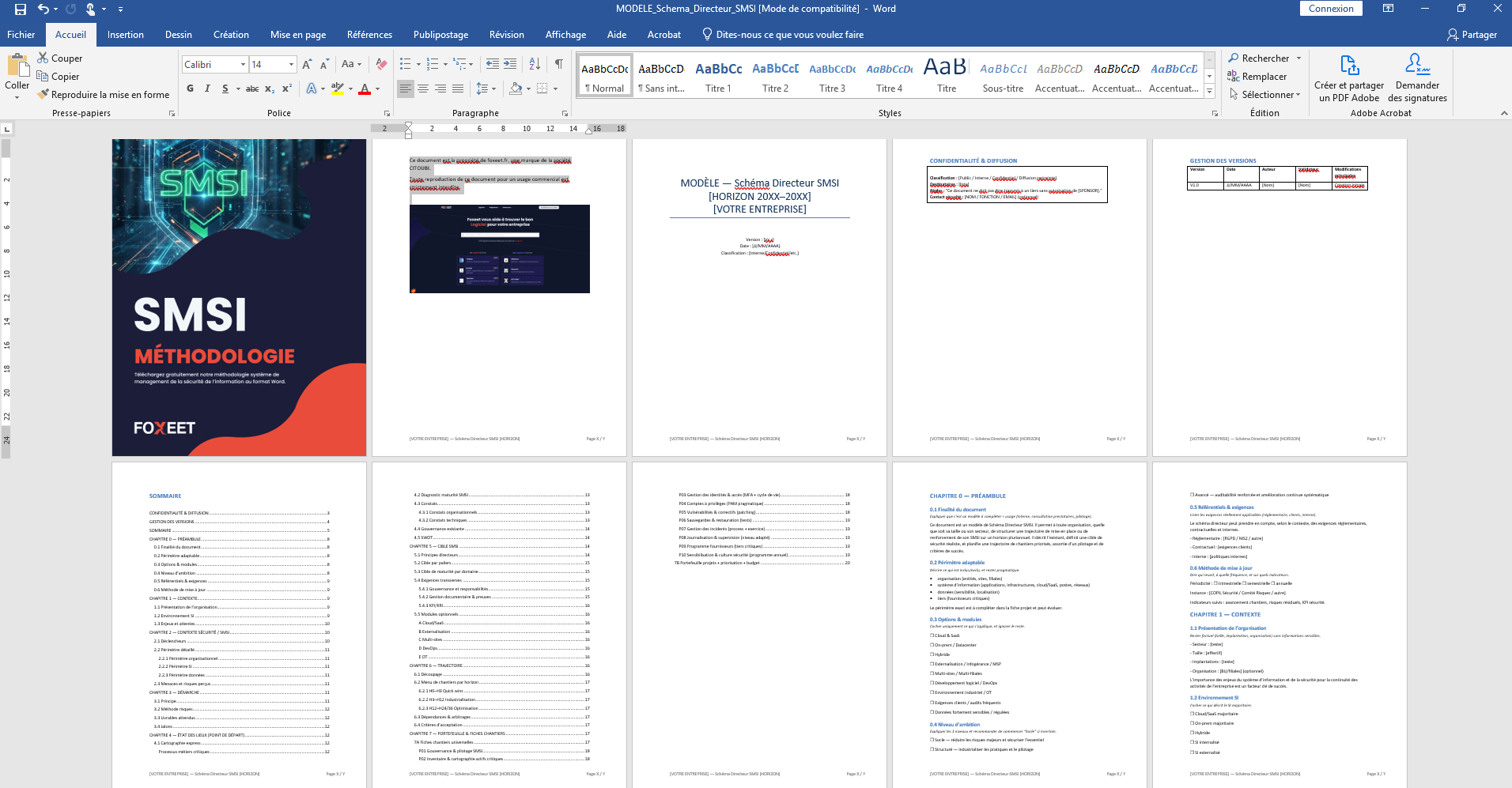This screenshot has width=1512, height=788.
Task: Switch to the Insertion tab
Action: point(125,35)
